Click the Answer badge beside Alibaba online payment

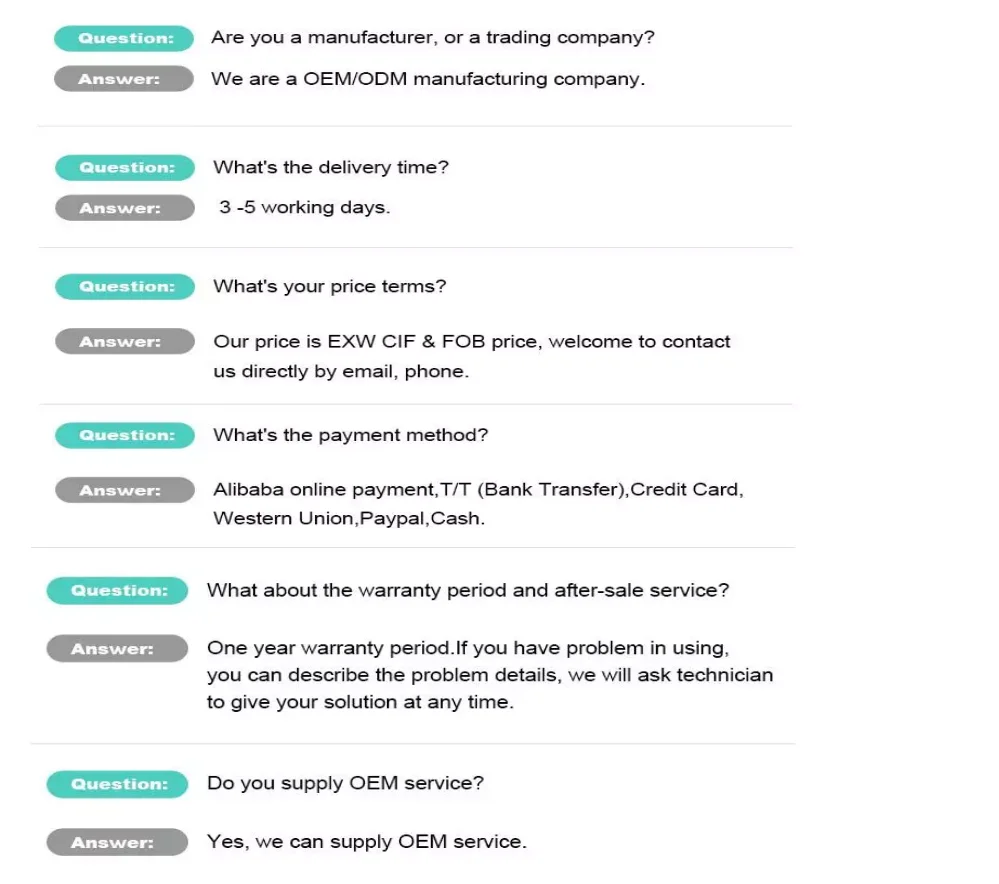[x=125, y=490]
